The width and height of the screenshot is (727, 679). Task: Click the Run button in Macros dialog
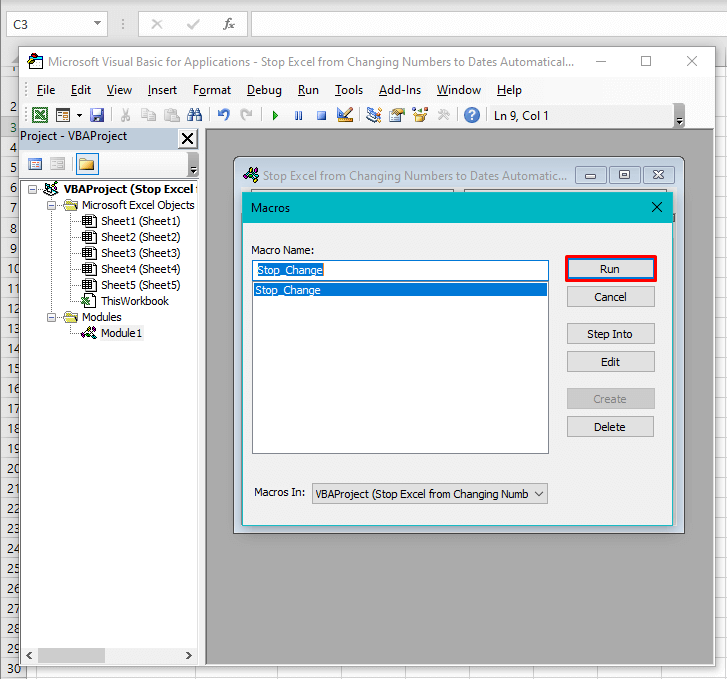click(611, 269)
